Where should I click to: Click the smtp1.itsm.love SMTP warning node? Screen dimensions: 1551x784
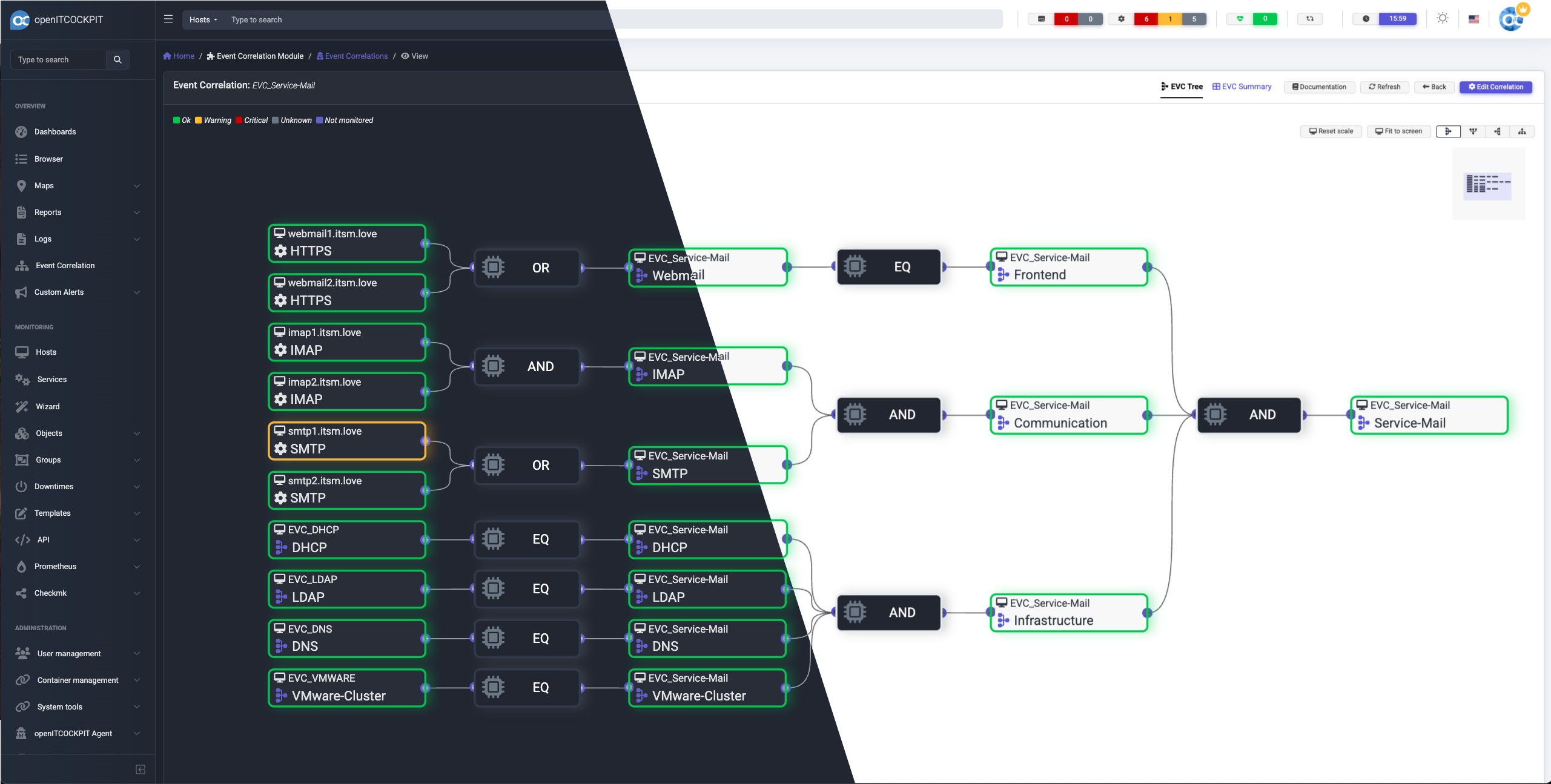pyautogui.click(x=346, y=440)
